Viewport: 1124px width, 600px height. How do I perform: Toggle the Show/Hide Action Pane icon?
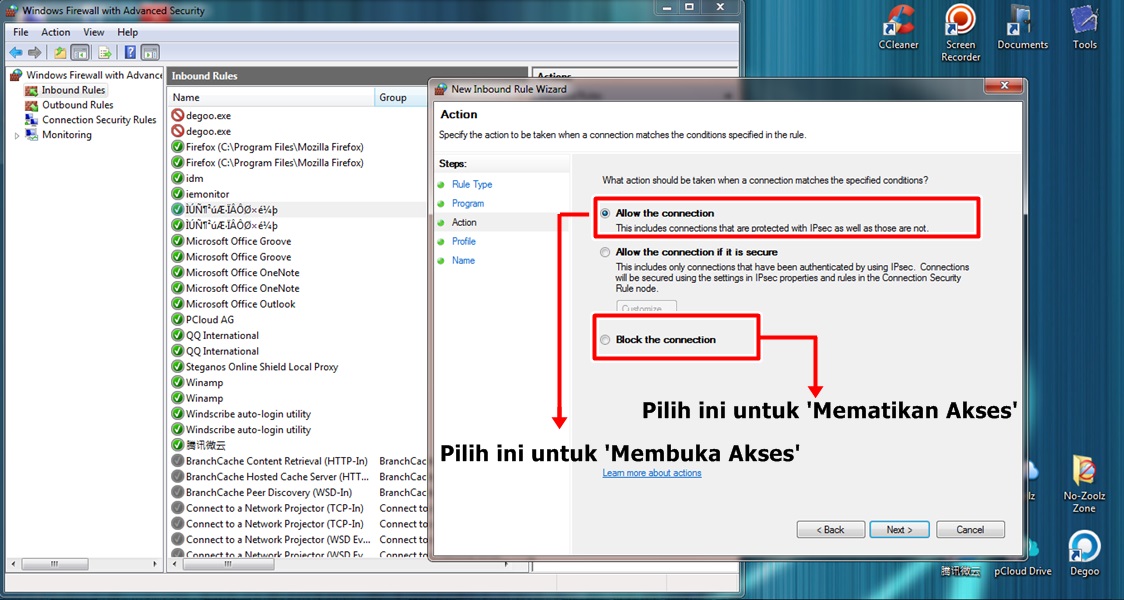point(150,52)
